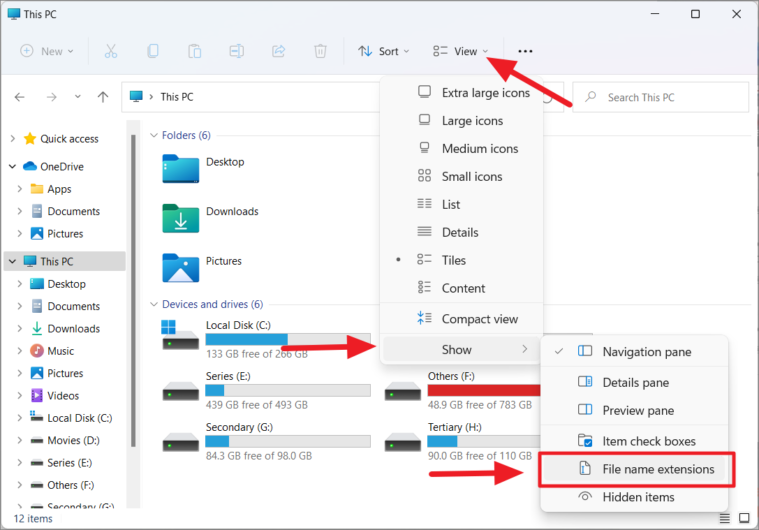Collapse the Folders (6) group

coord(153,135)
